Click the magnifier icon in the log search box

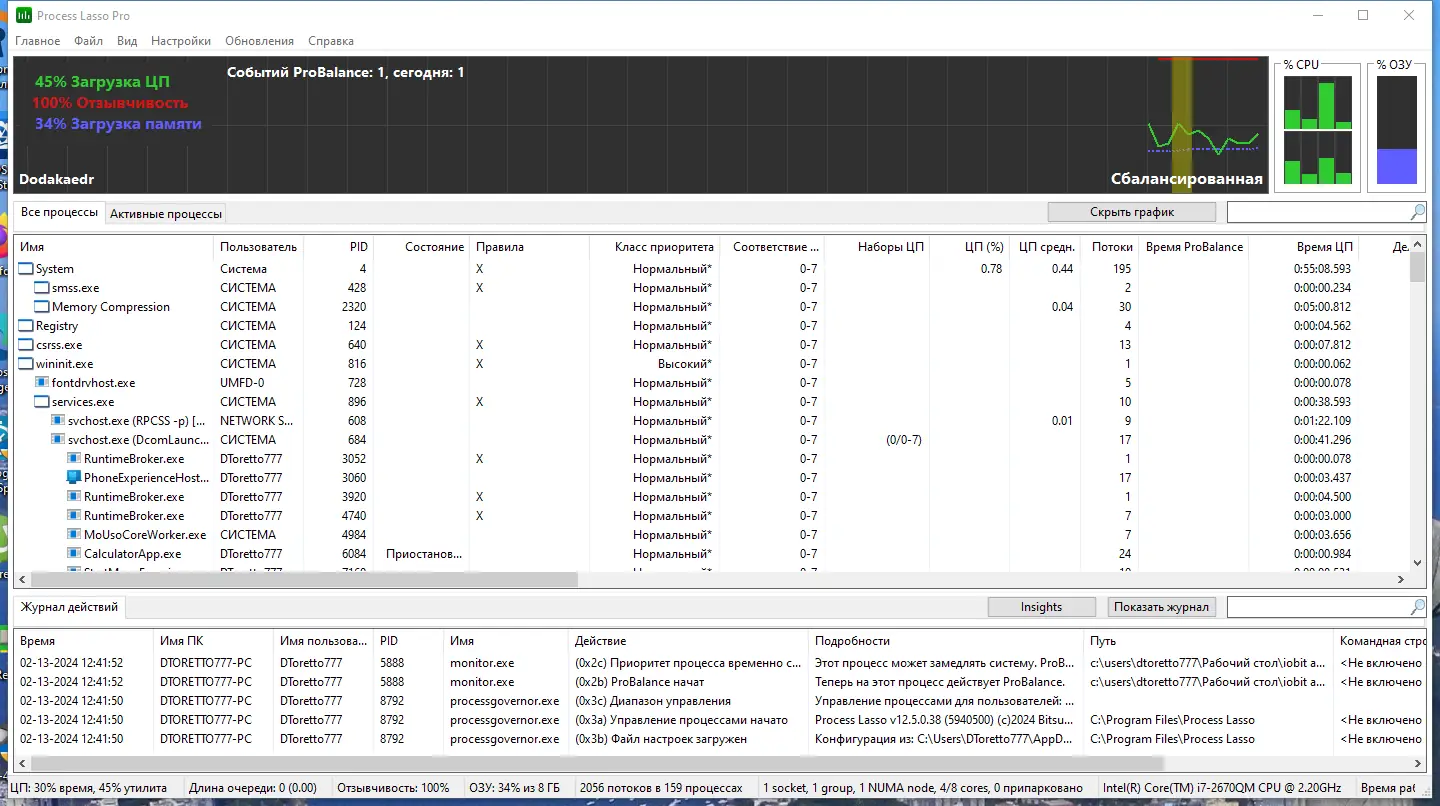pyautogui.click(x=1417, y=607)
